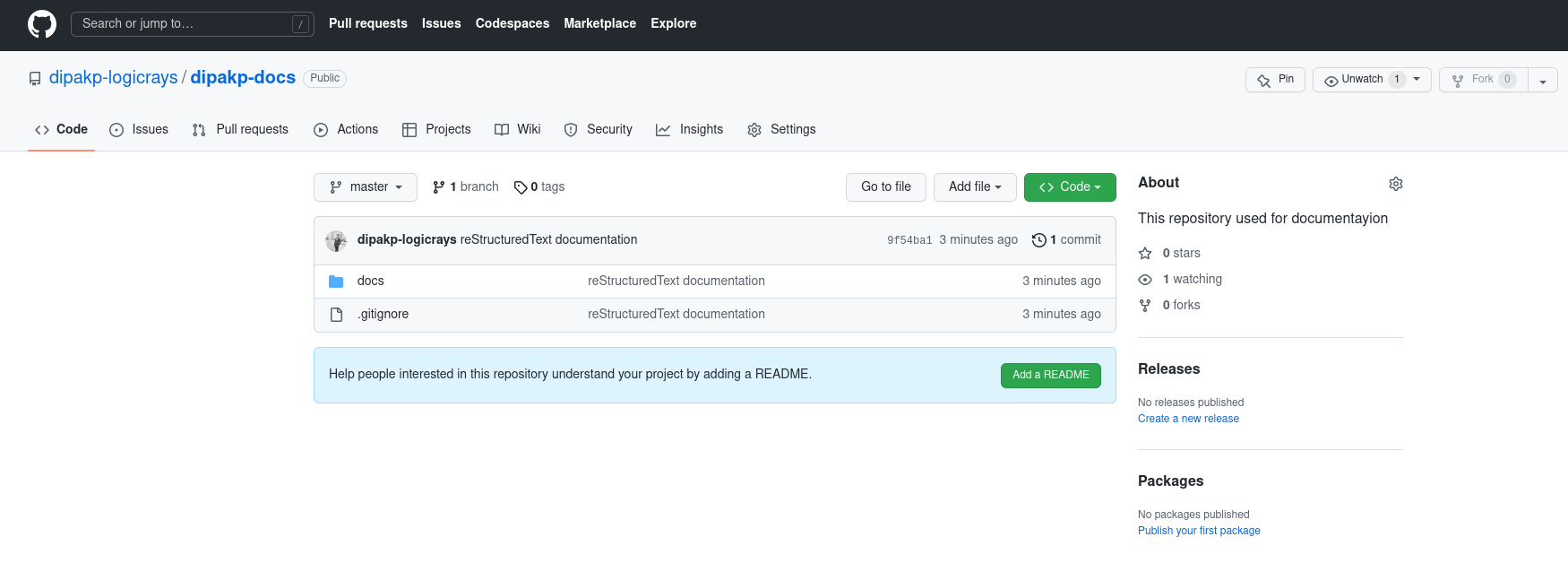The image size is (1568, 563).
Task: Open Pull requests in the top navigation
Action: point(368,24)
